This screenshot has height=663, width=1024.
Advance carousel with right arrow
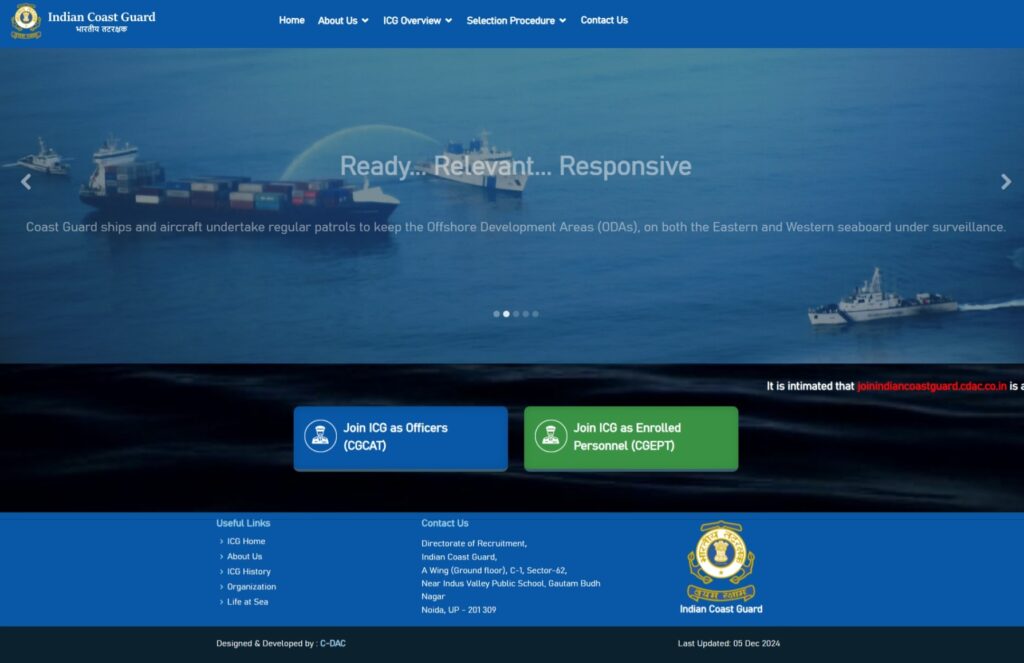pyautogui.click(x=1006, y=182)
